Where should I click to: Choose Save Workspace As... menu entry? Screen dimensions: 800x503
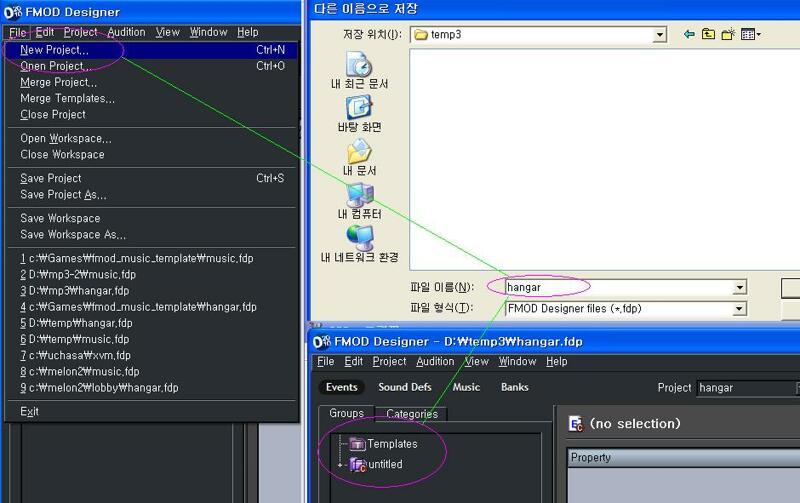[x=152, y=235]
